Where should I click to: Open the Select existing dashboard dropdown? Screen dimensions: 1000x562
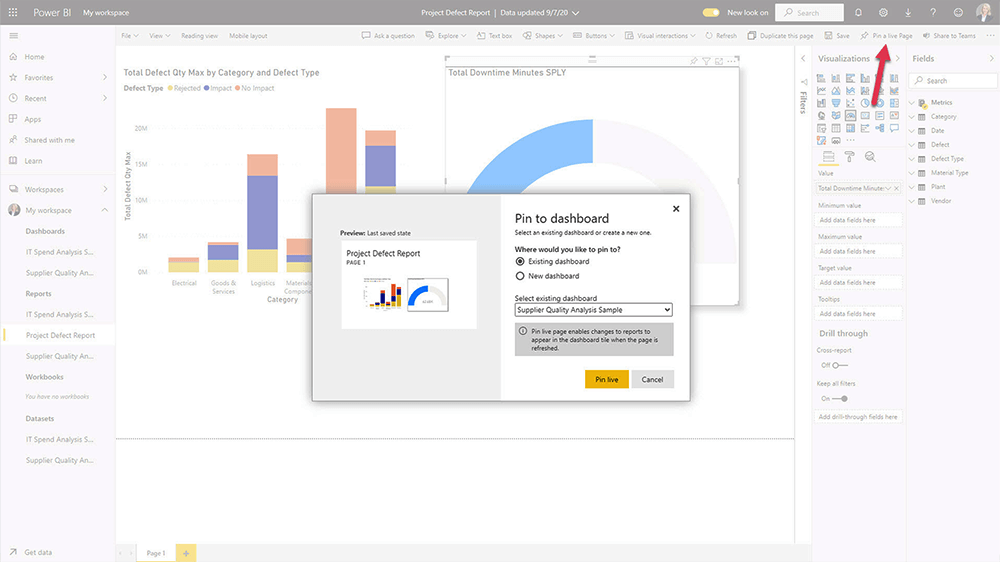click(593, 310)
